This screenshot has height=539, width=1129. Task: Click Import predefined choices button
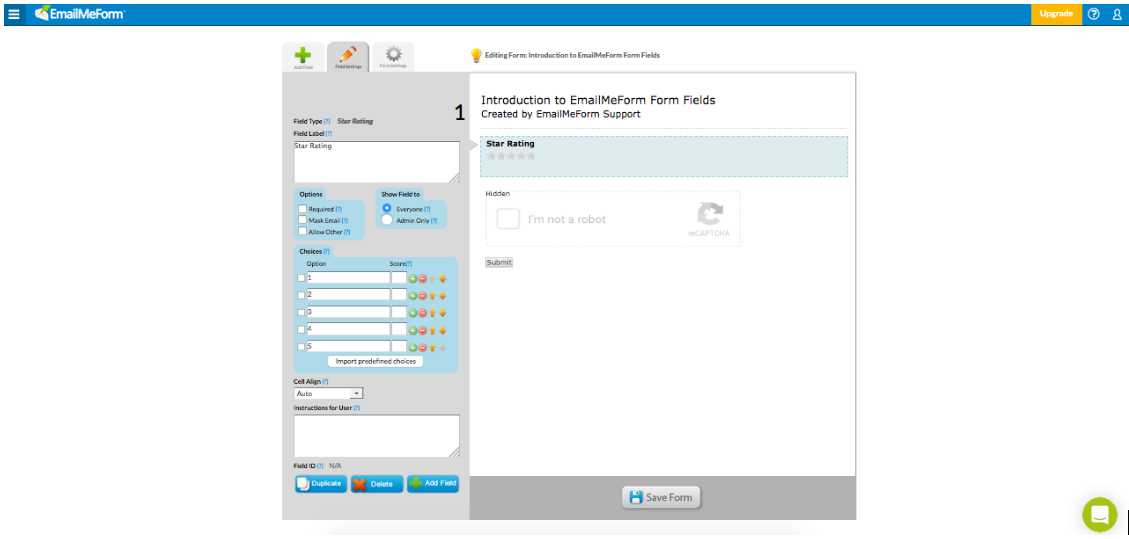coord(375,361)
